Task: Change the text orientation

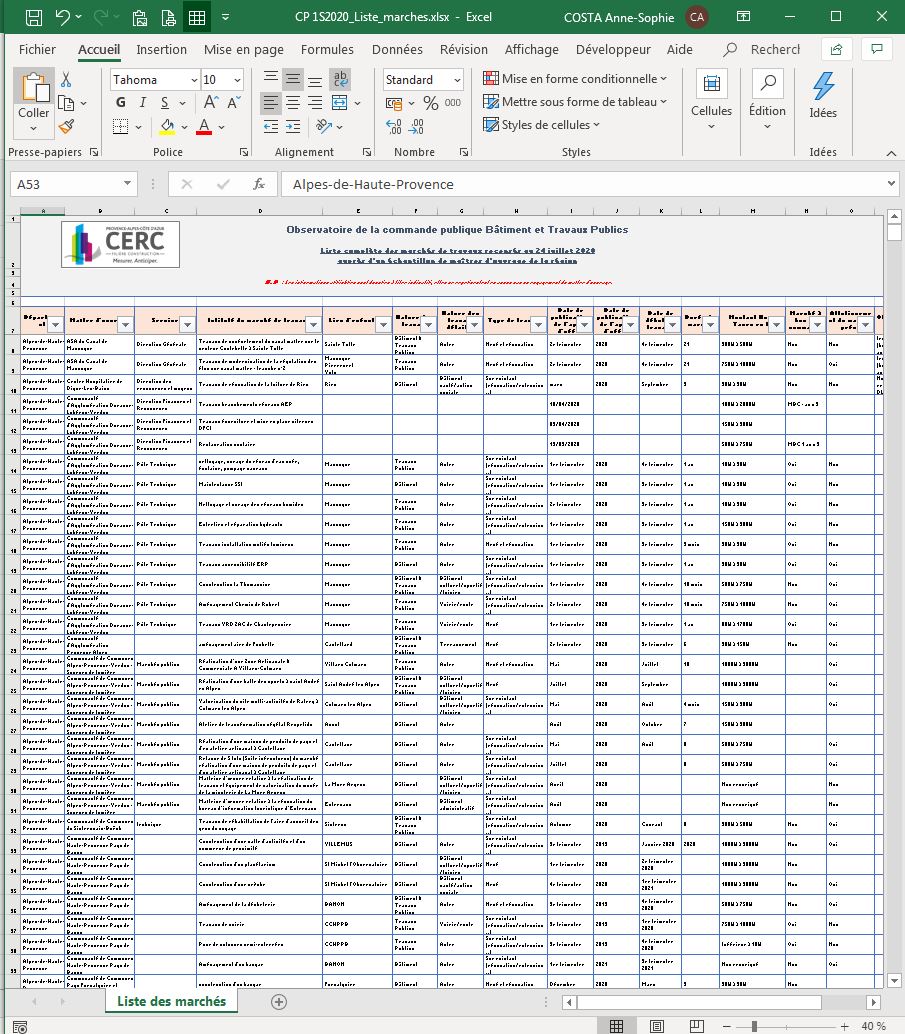Action: pos(323,126)
